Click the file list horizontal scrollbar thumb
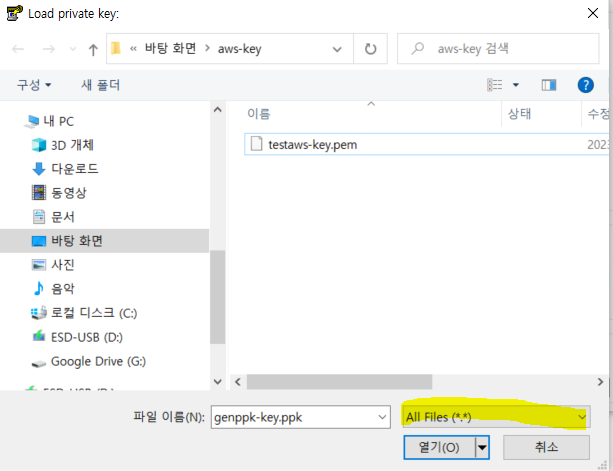The width and height of the screenshot is (613, 471). pyautogui.click(x=339, y=382)
